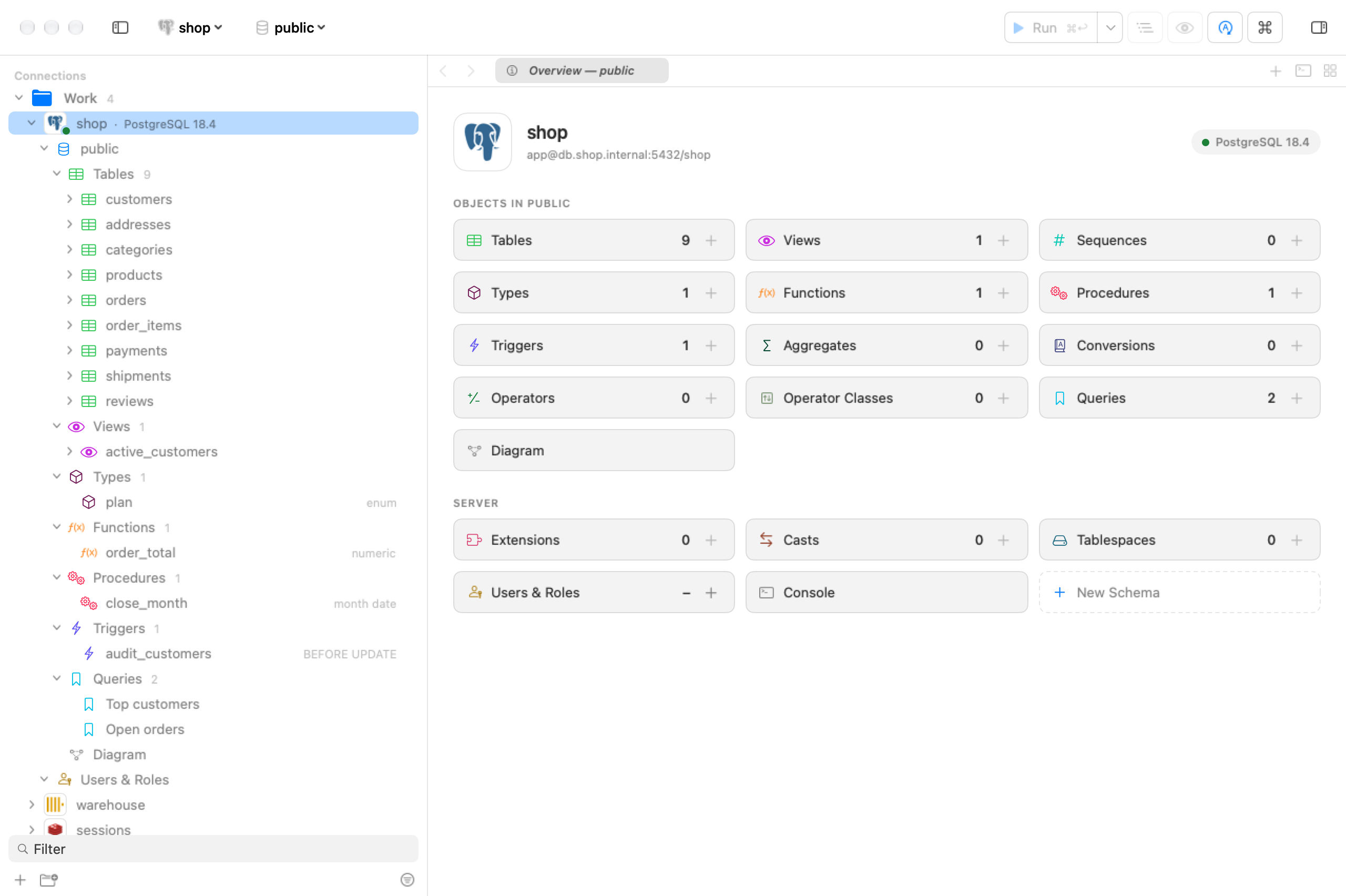Open the sidebar filter options icon
1346x896 pixels.
tap(407, 879)
